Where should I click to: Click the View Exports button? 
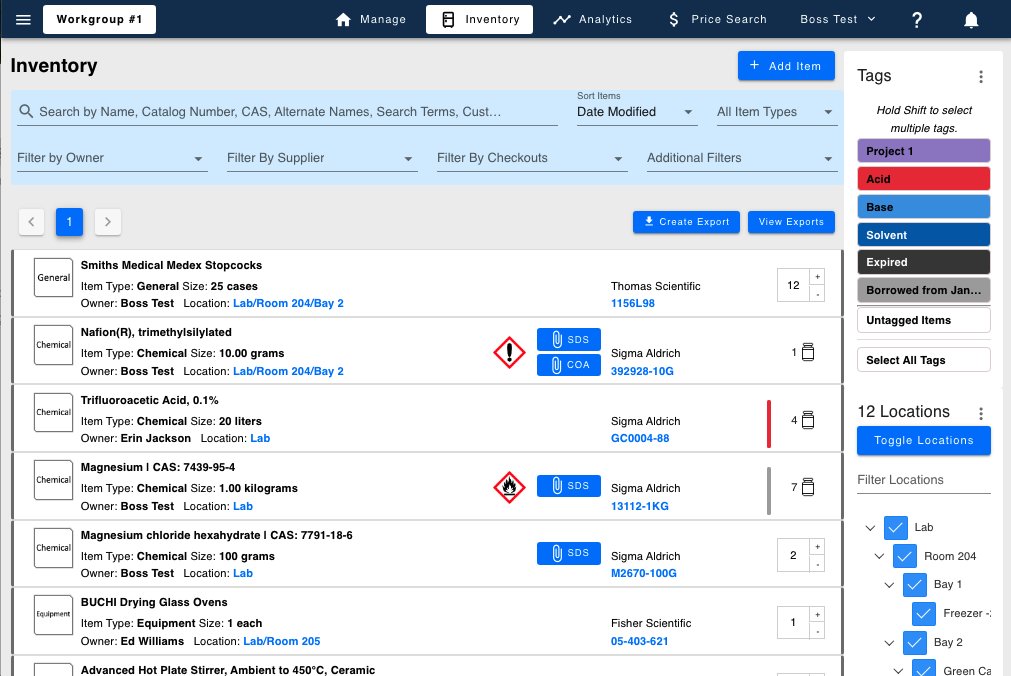791,222
